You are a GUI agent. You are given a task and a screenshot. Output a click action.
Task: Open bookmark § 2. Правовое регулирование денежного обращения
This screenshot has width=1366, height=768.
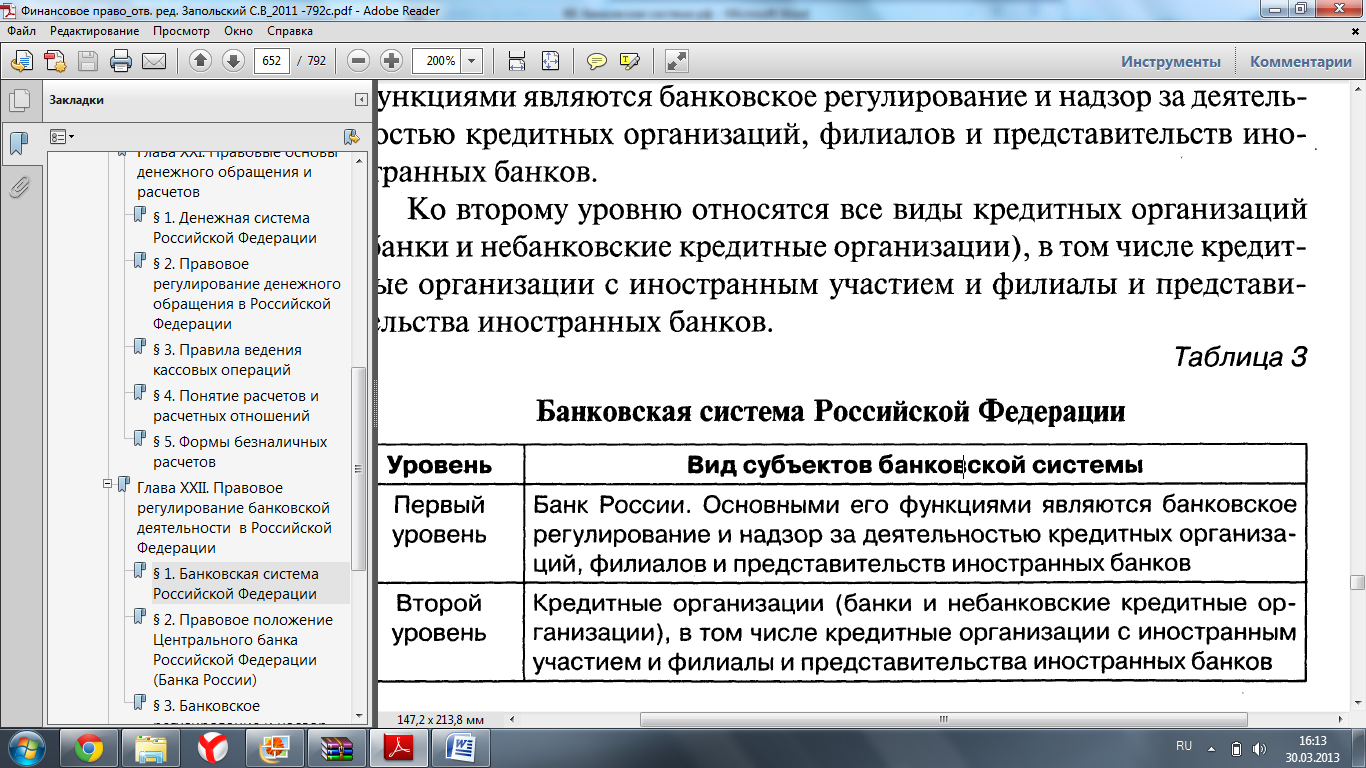coord(246,294)
